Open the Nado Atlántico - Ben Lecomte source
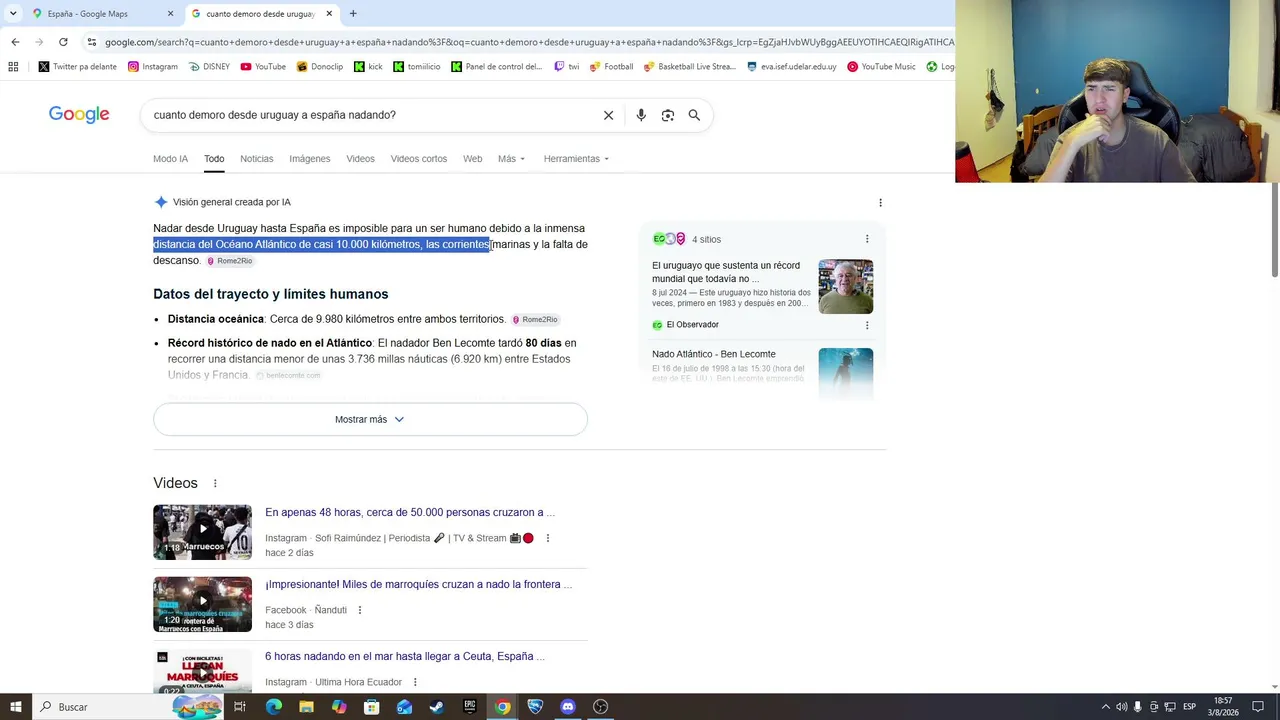The image size is (1280, 720). pos(714,354)
